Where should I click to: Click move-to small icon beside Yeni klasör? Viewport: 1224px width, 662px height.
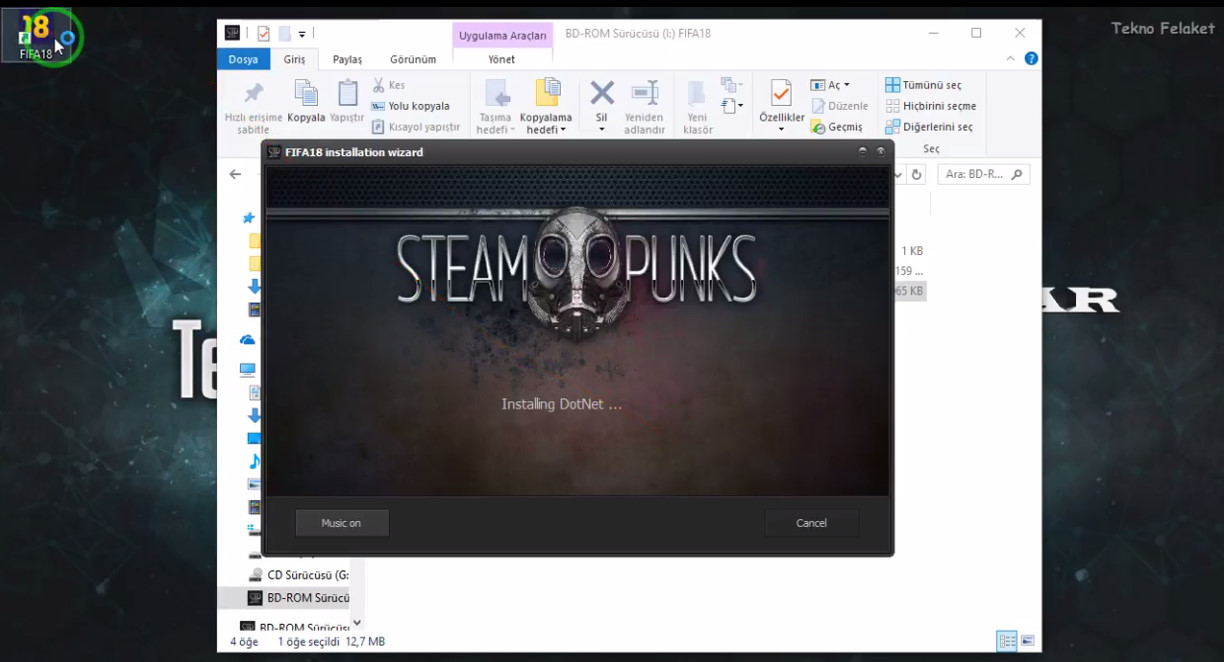pos(731,85)
